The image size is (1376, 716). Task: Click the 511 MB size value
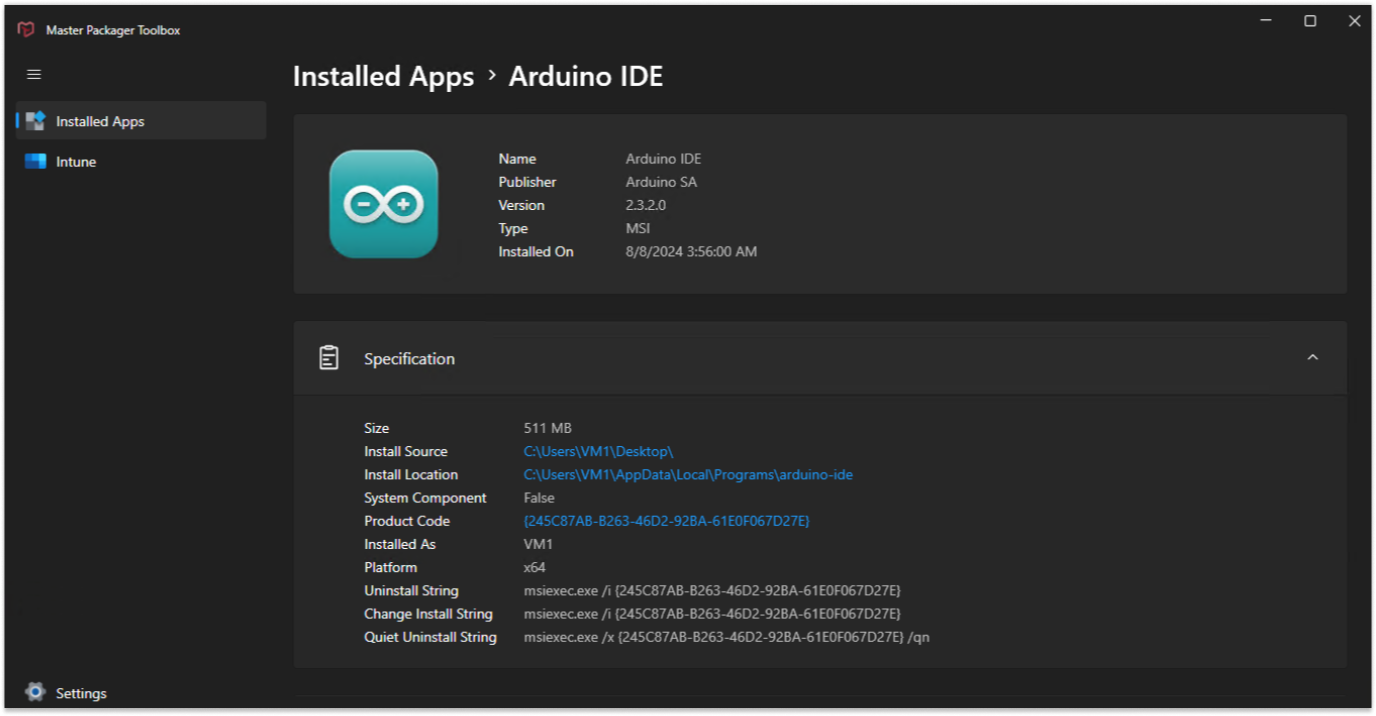(x=548, y=428)
